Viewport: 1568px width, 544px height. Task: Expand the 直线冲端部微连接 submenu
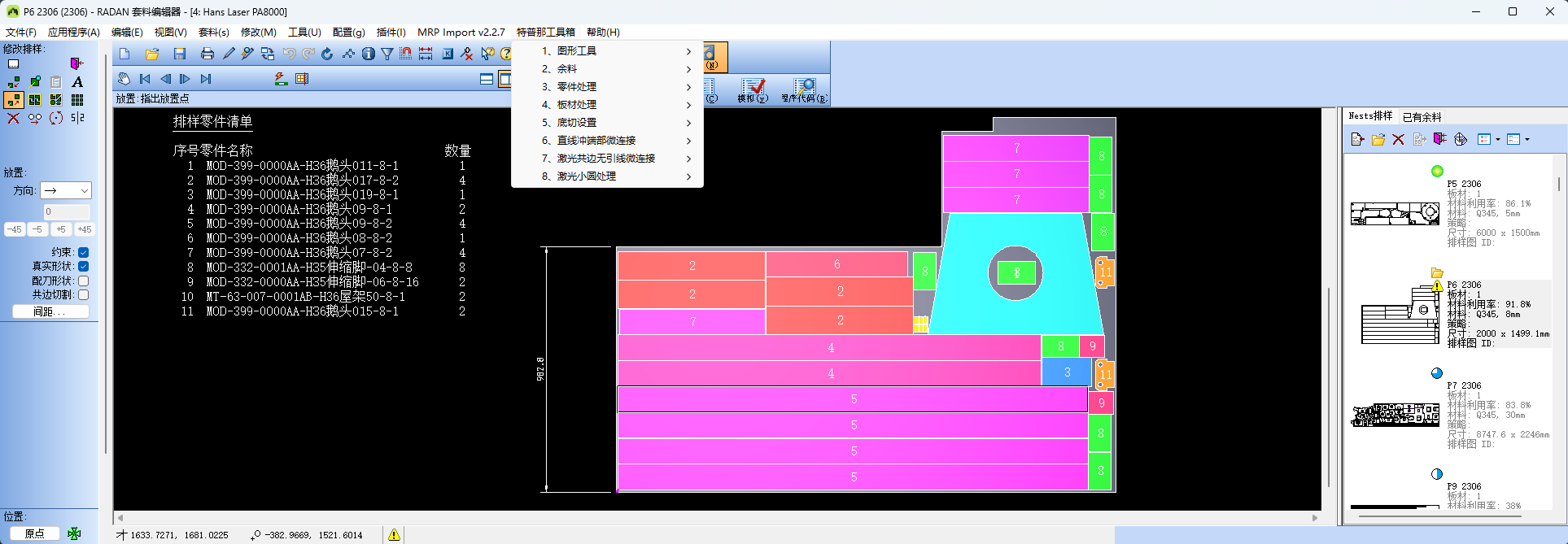pyautogui.click(x=608, y=141)
